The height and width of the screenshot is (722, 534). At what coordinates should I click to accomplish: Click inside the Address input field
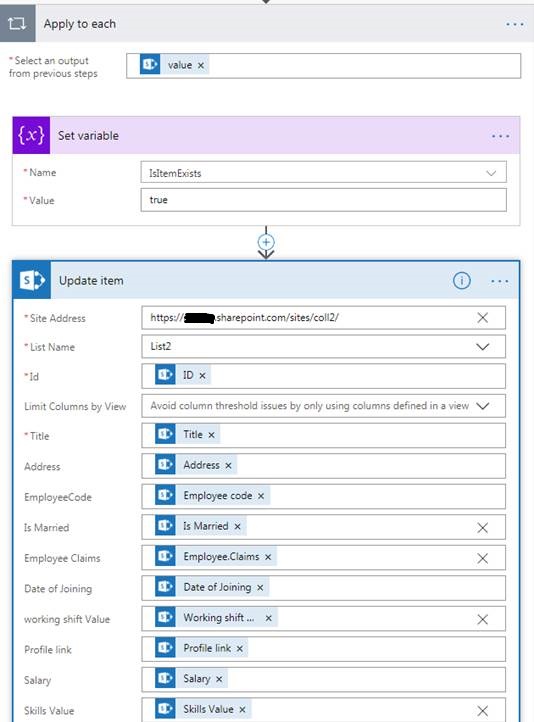click(323, 466)
